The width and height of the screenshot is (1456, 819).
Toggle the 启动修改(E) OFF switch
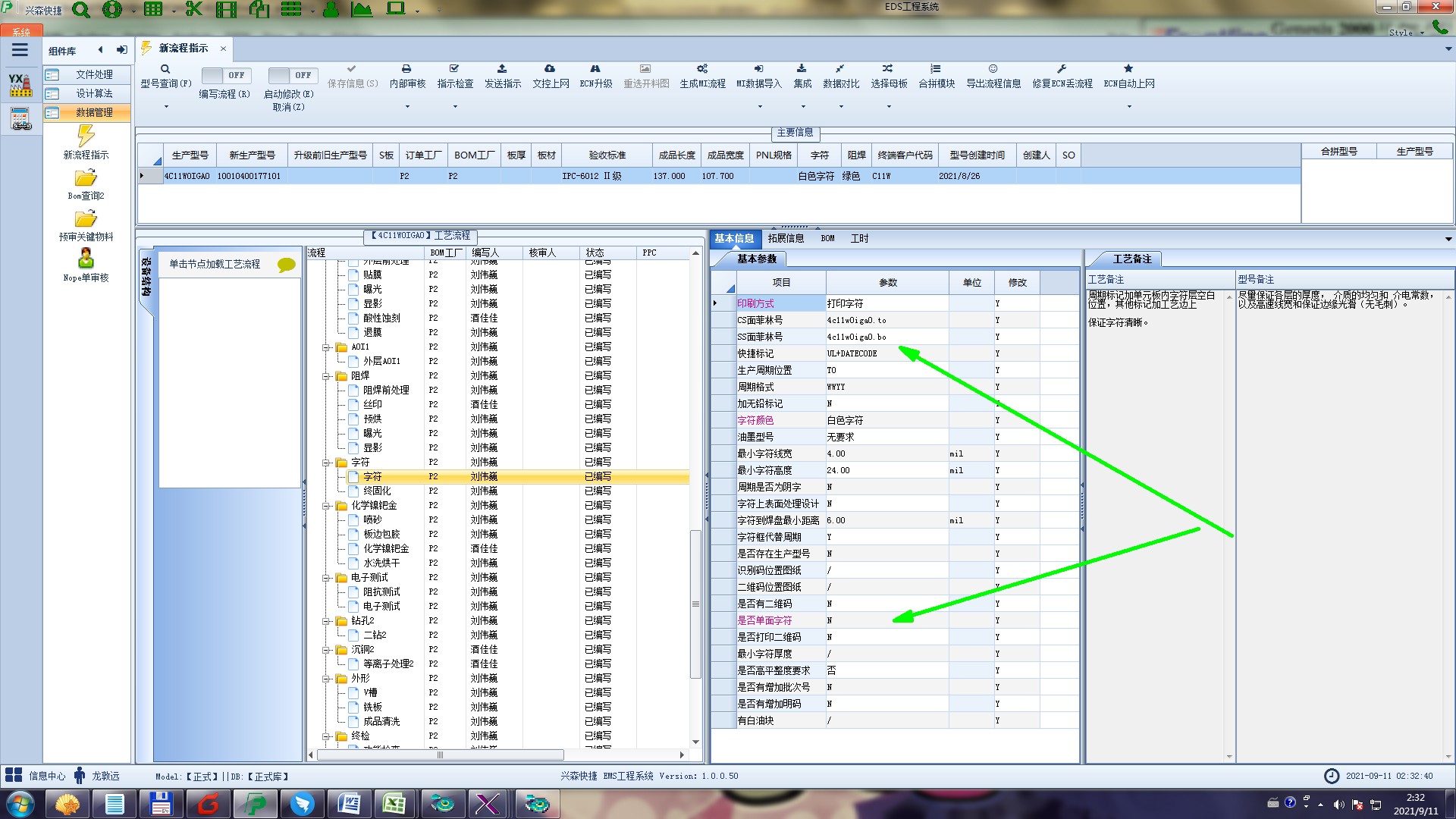(293, 75)
